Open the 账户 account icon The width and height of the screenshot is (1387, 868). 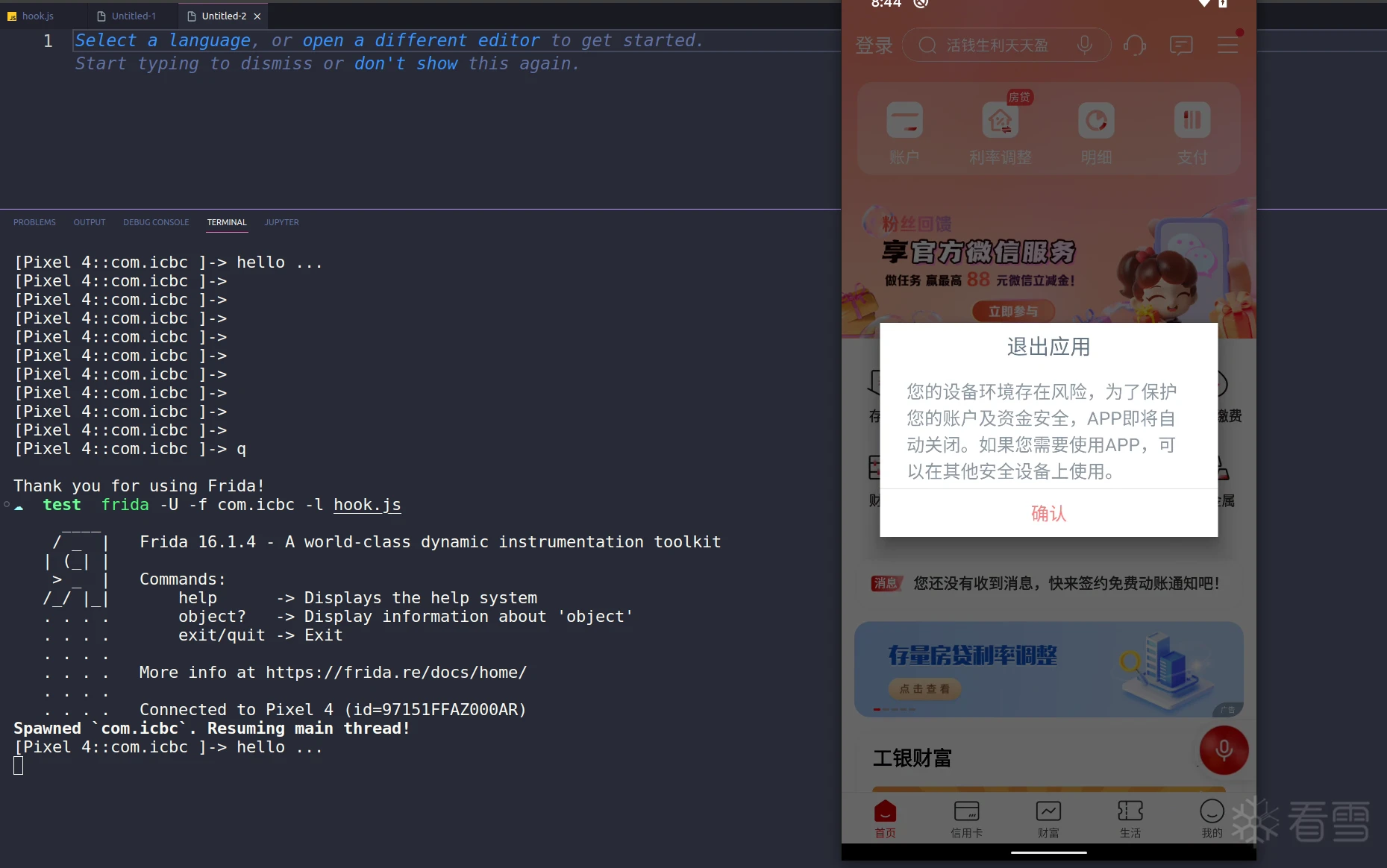point(904,133)
